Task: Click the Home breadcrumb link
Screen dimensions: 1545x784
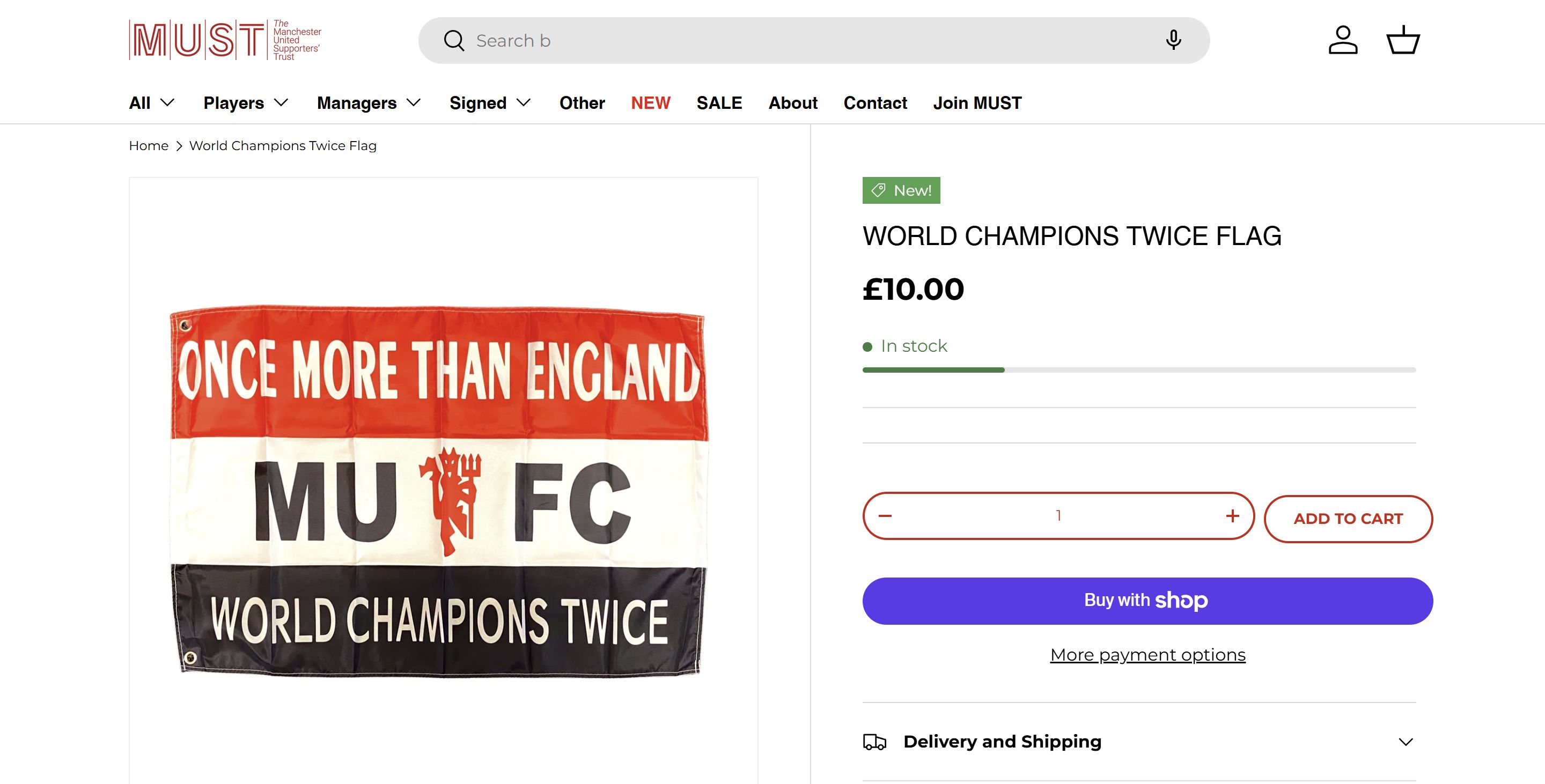Action: coord(148,146)
